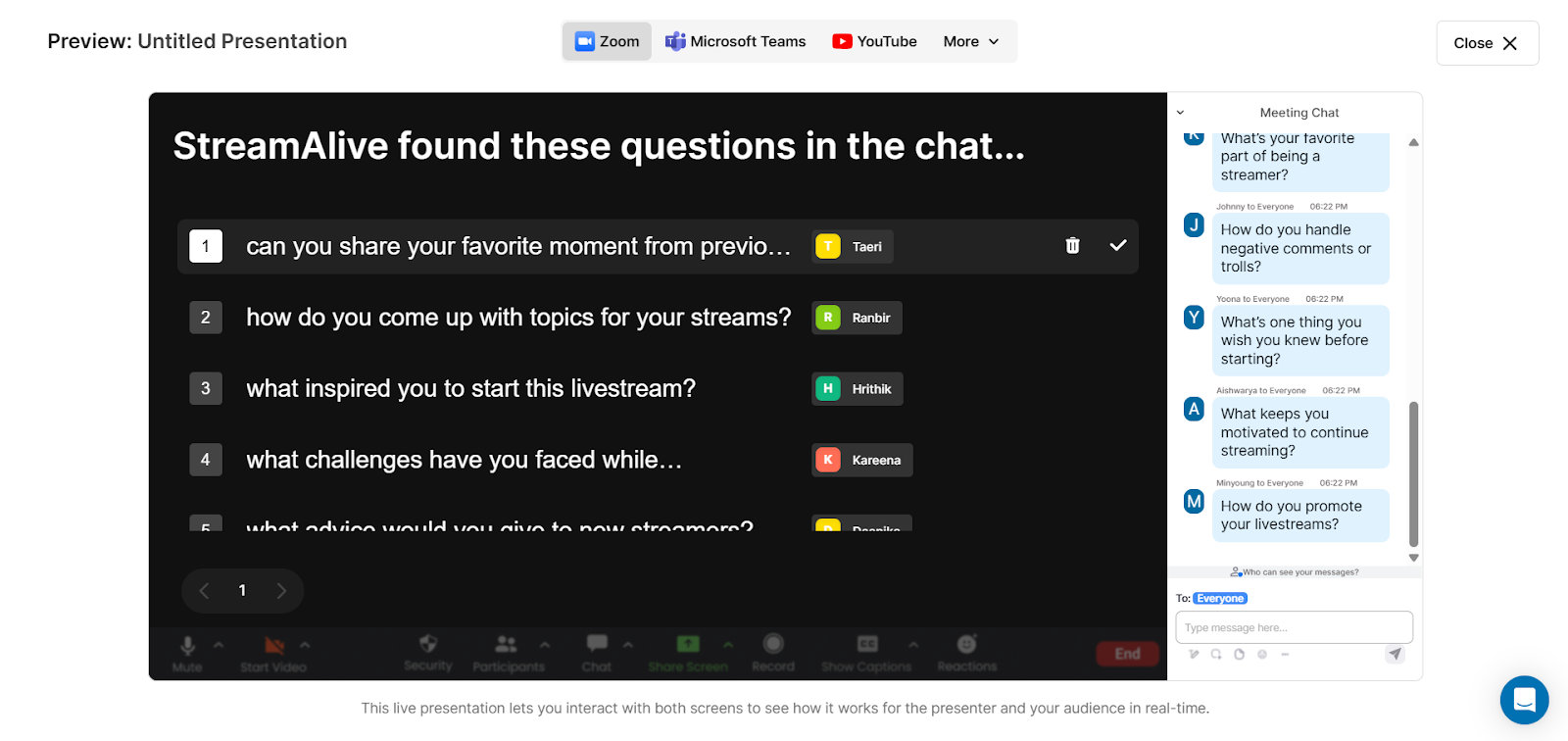
Task: Open the Chat bubble icon
Action: (597, 644)
